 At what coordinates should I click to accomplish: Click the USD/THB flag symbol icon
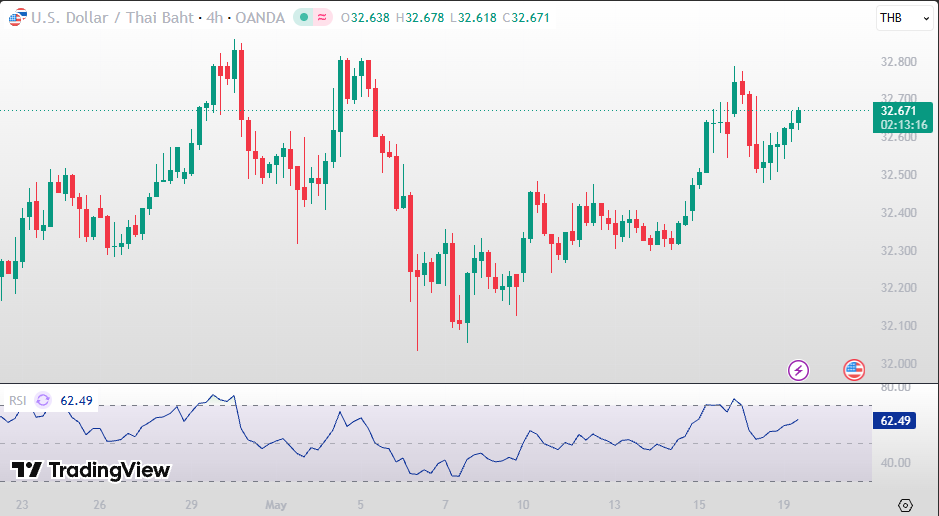pyautogui.click(x=17, y=17)
